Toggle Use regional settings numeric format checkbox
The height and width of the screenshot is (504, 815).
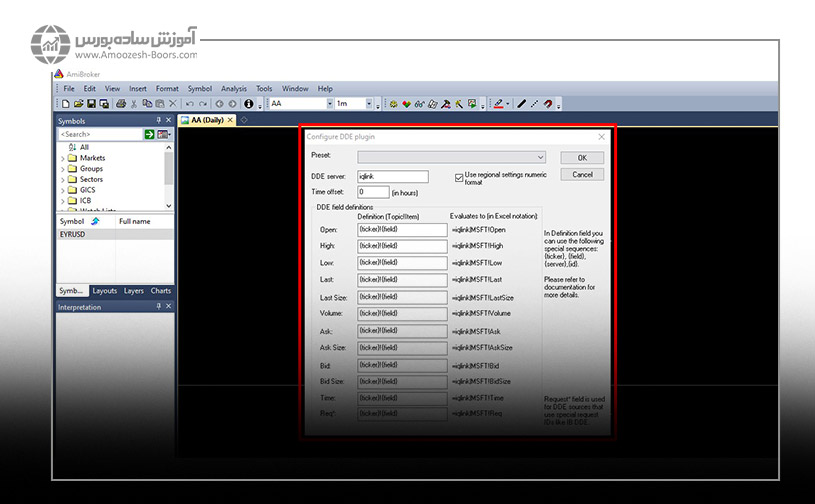click(x=459, y=177)
